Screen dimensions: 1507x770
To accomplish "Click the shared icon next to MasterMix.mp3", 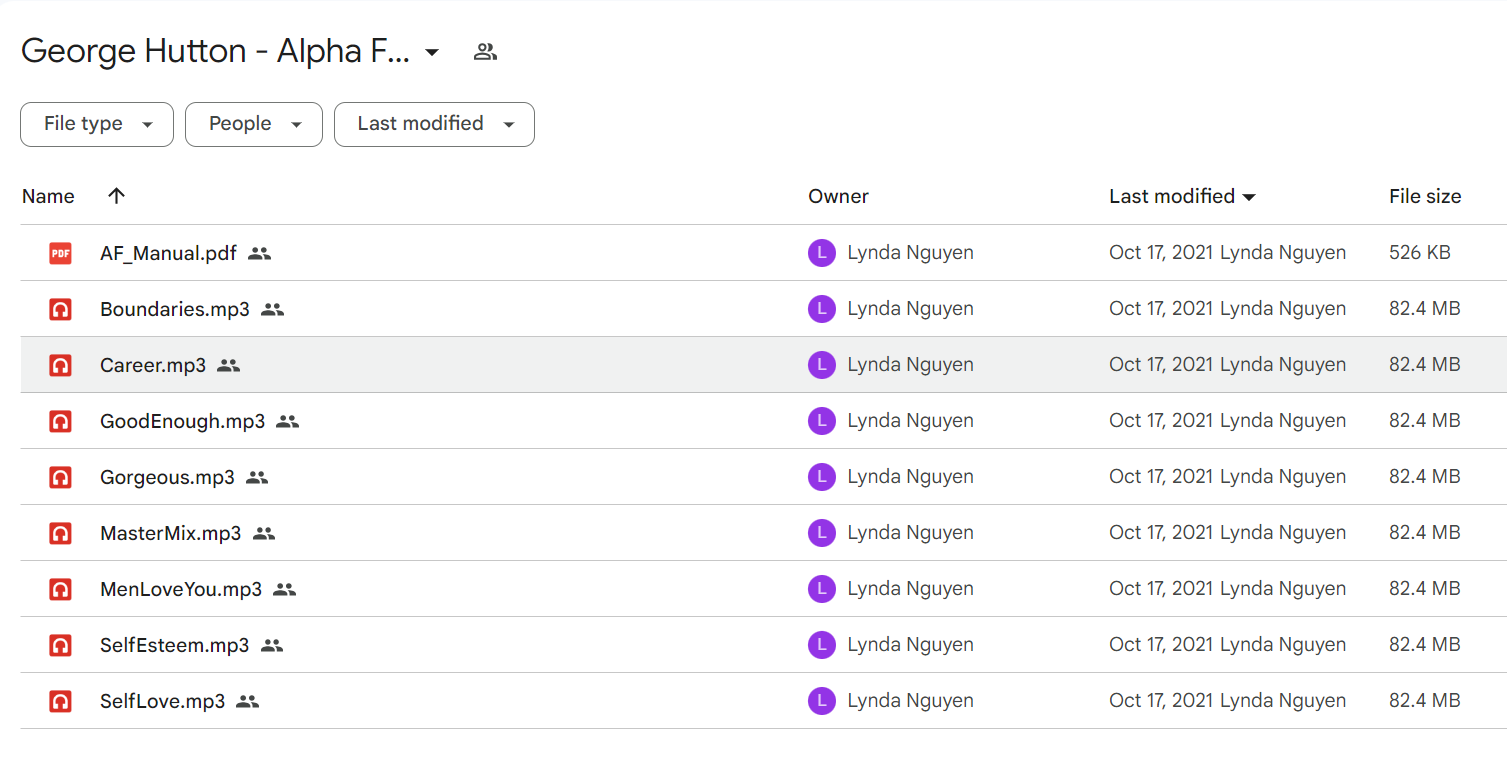I will click(263, 534).
